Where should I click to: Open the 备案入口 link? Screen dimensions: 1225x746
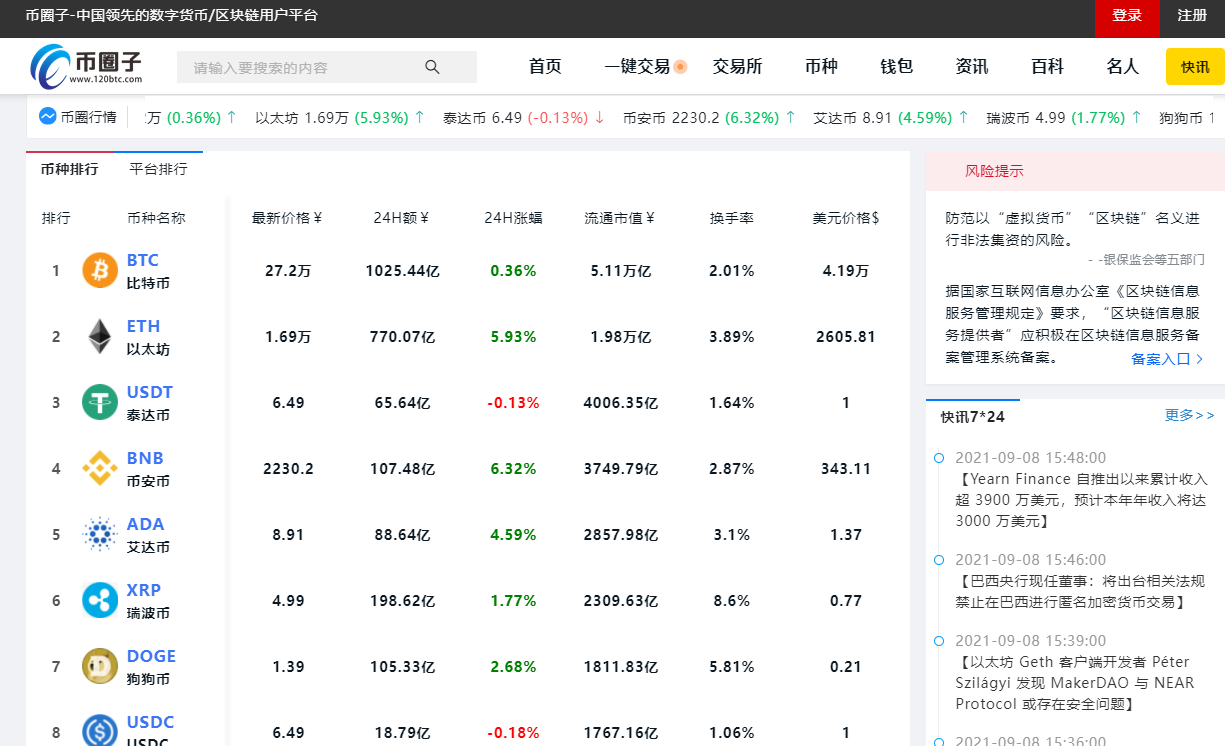[x=1167, y=359]
